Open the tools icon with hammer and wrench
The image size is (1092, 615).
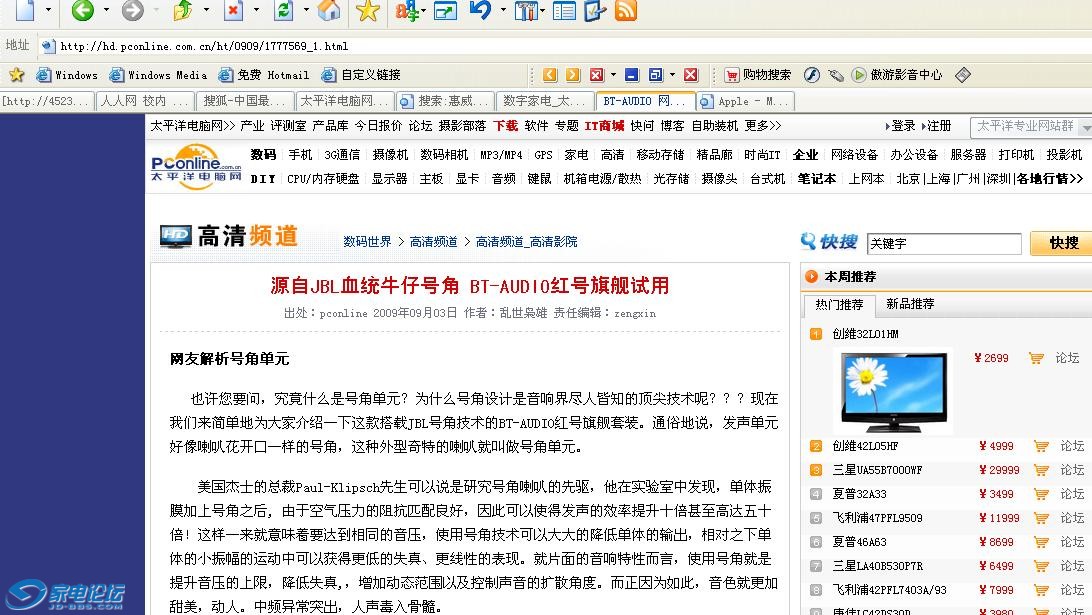point(526,10)
